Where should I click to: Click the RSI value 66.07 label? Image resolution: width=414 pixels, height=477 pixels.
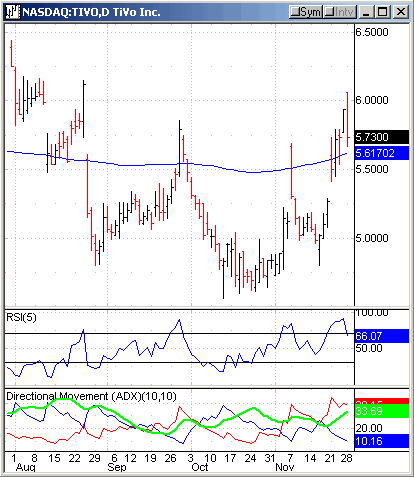[x=382, y=336]
